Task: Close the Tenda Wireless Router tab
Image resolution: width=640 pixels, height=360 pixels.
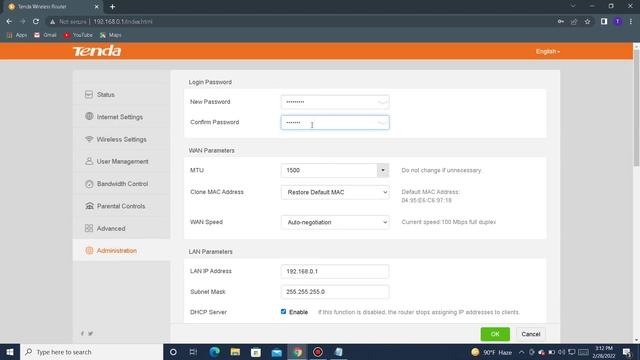Action: [96, 7]
